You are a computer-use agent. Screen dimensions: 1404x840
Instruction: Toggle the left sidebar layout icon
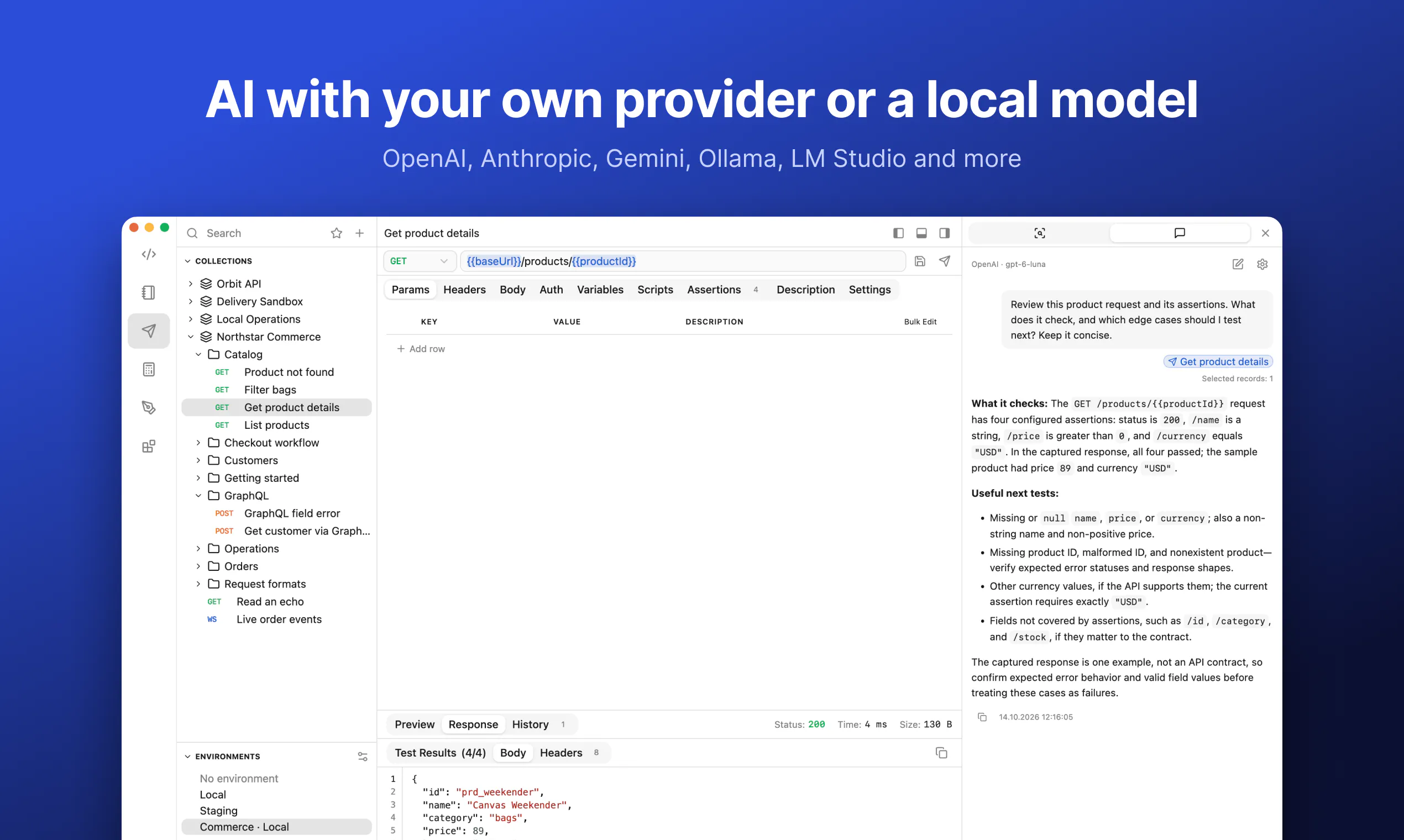click(x=898, y=233)
